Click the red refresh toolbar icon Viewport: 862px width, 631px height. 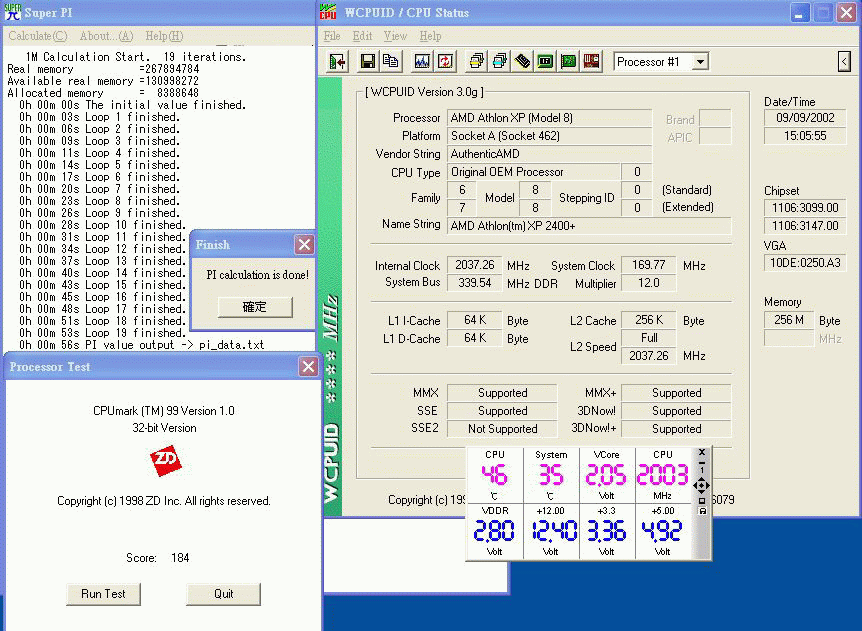(x=445, y=62)
